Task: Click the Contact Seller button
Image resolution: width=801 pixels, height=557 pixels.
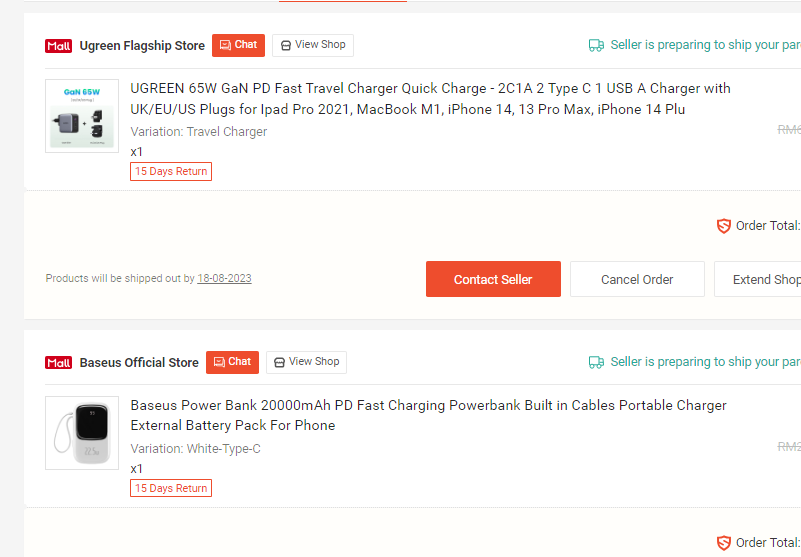Action: click(493, 279)
